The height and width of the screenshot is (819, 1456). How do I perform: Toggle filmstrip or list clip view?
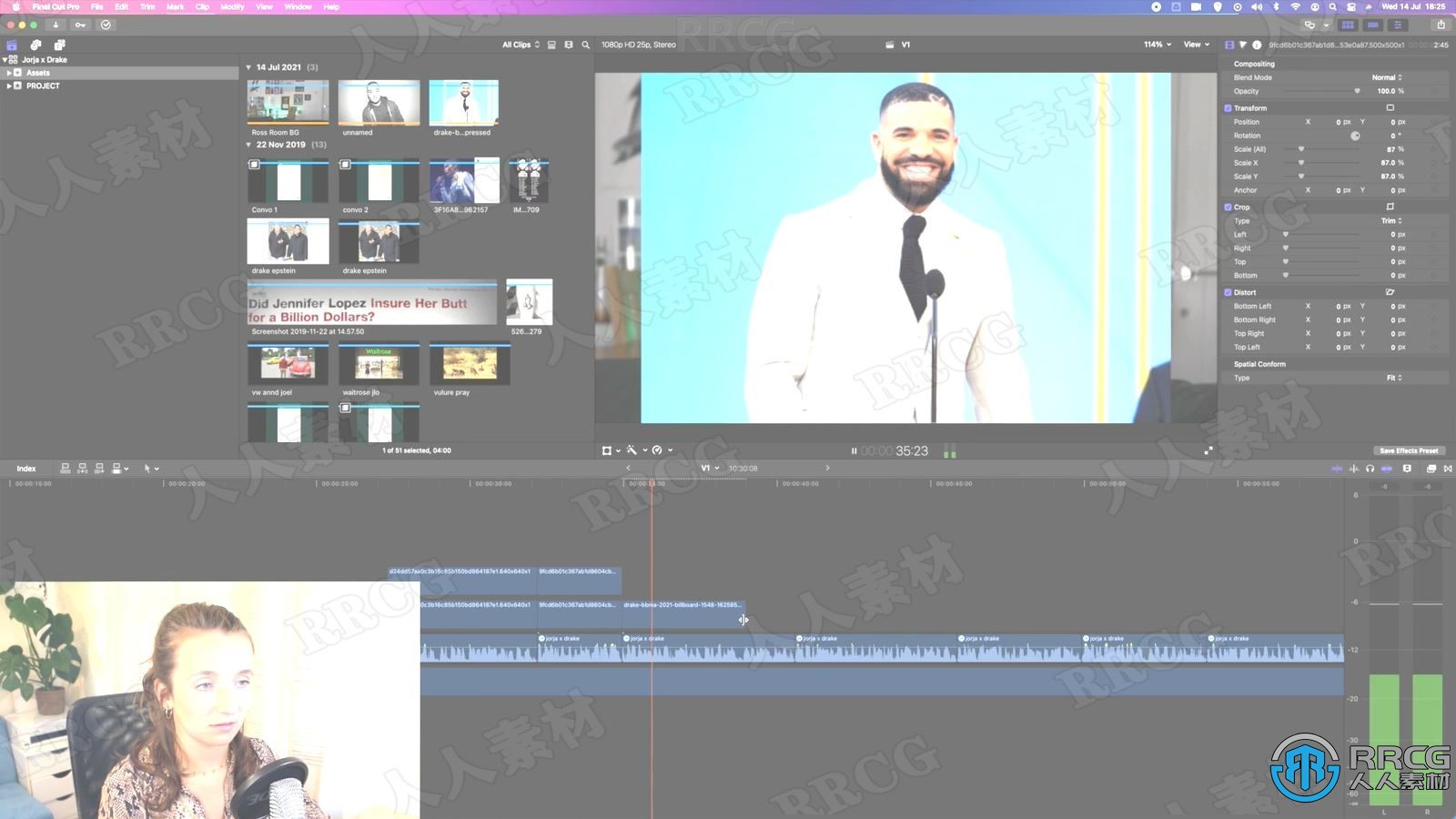[551, 45]
